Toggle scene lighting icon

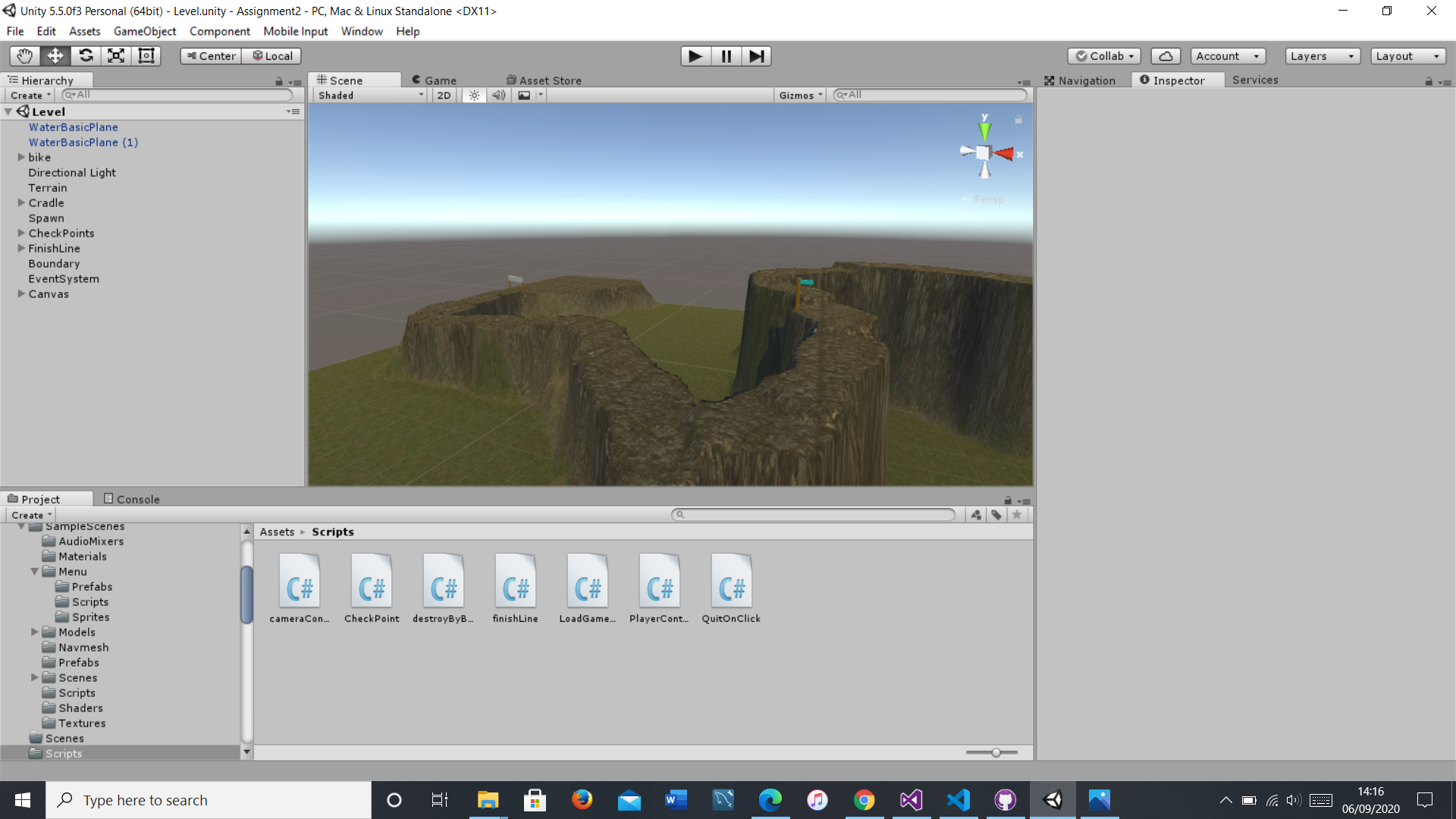click(474, 96)
